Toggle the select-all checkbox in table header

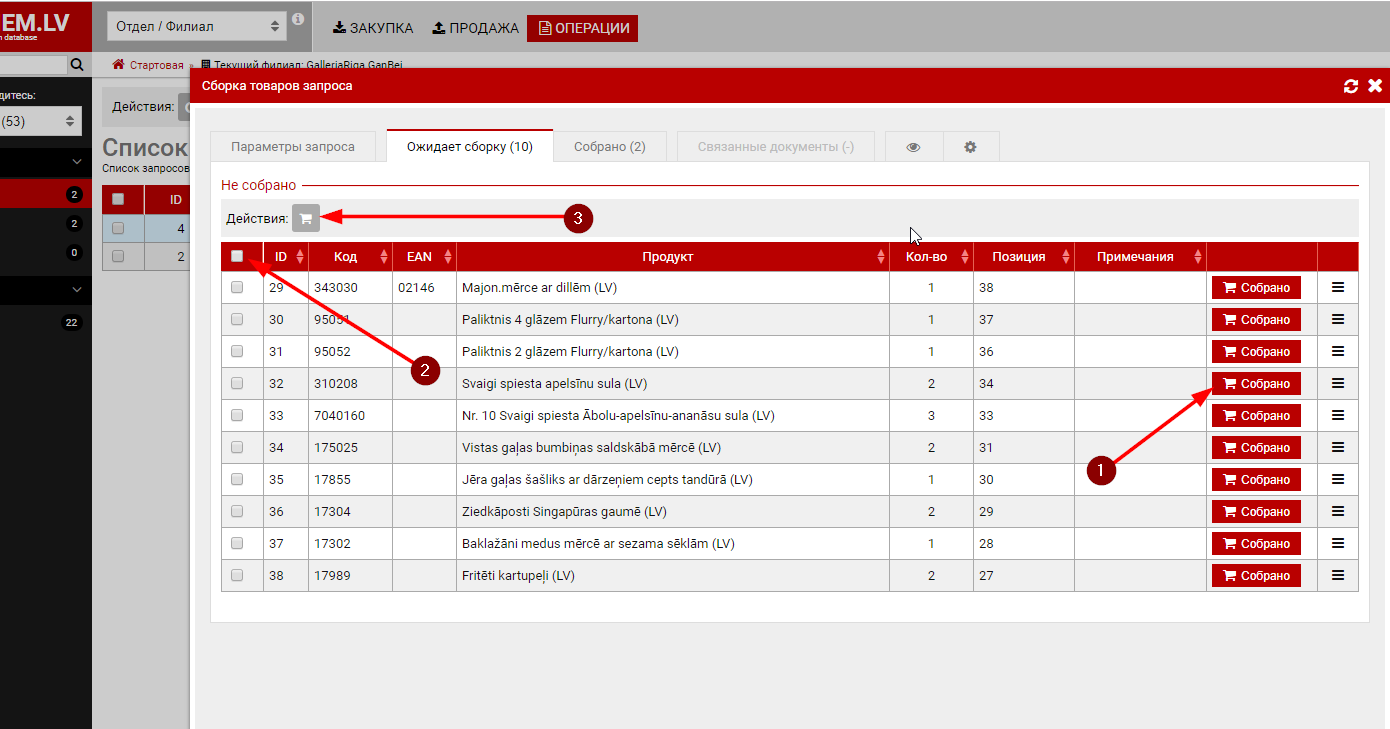(237, 256)
